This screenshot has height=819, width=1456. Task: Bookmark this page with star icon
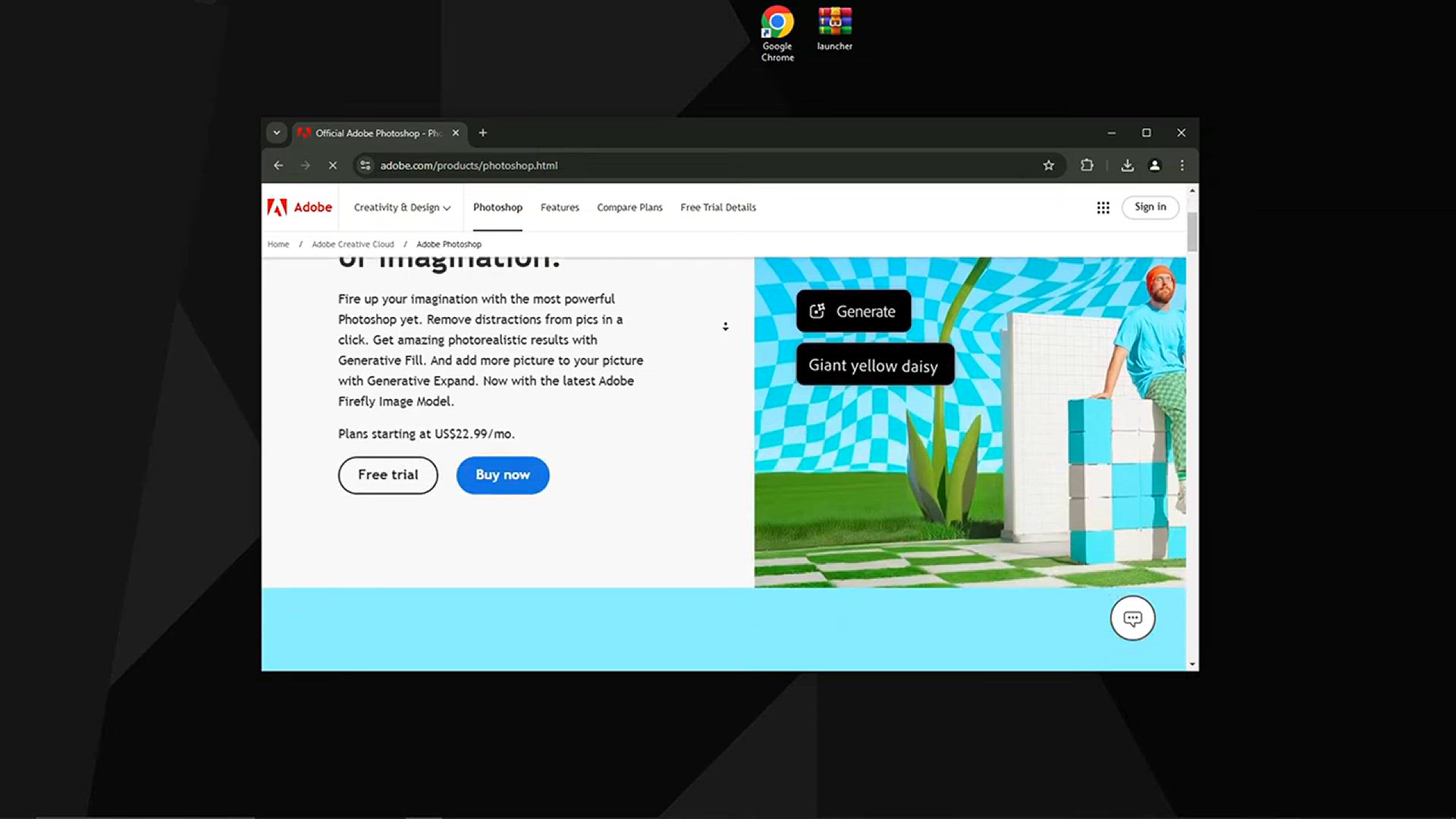pos(1048,165)
